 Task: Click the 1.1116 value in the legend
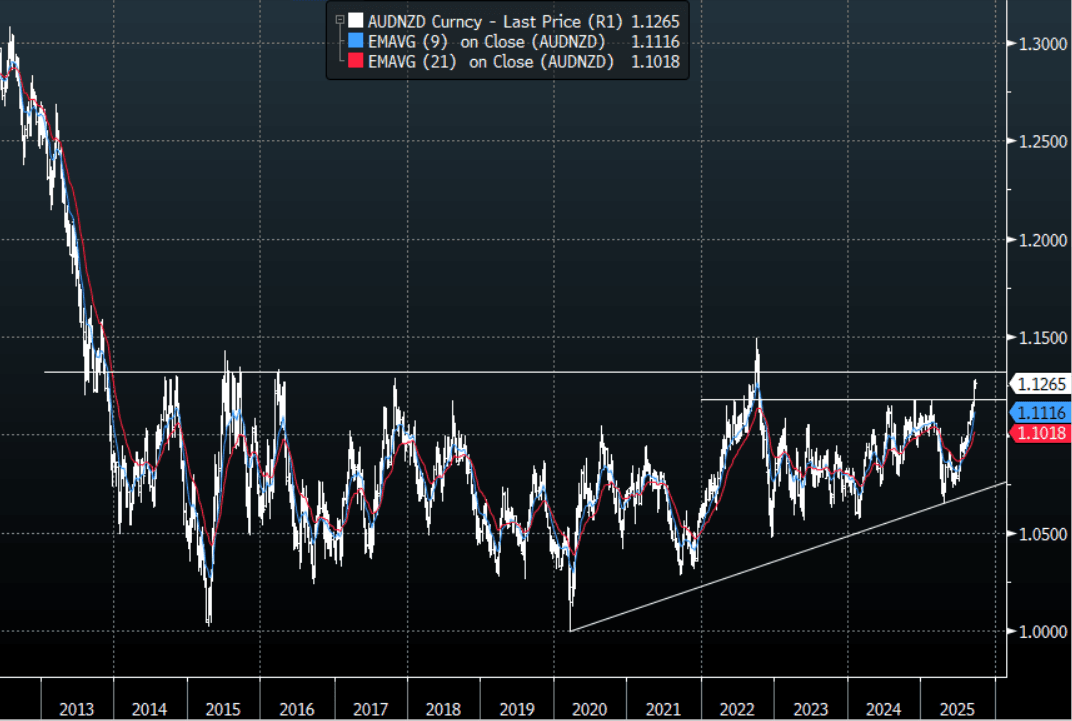655,42
